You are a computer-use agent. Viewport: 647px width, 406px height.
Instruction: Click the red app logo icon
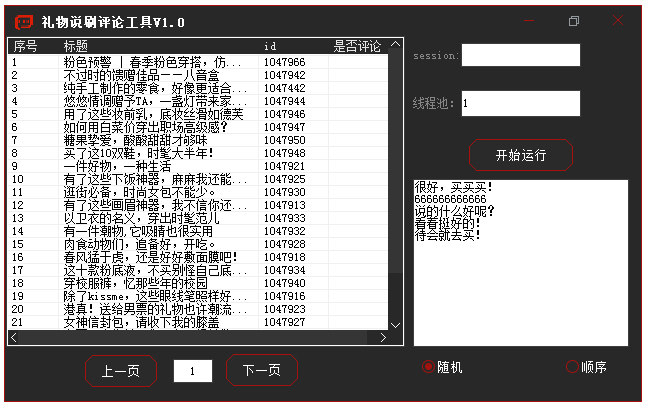[24, 22]
